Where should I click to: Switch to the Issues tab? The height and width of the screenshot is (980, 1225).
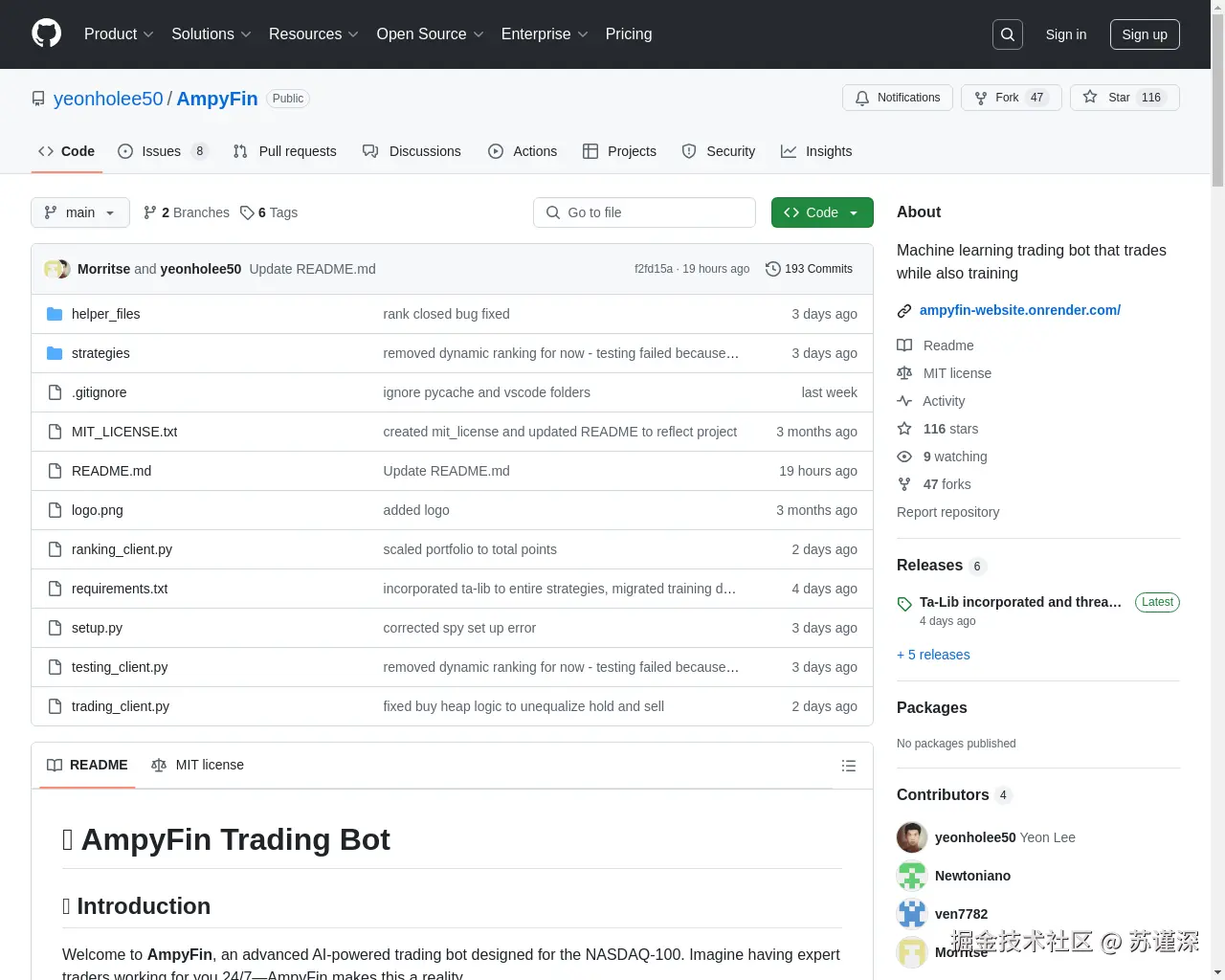click(162, 151)
